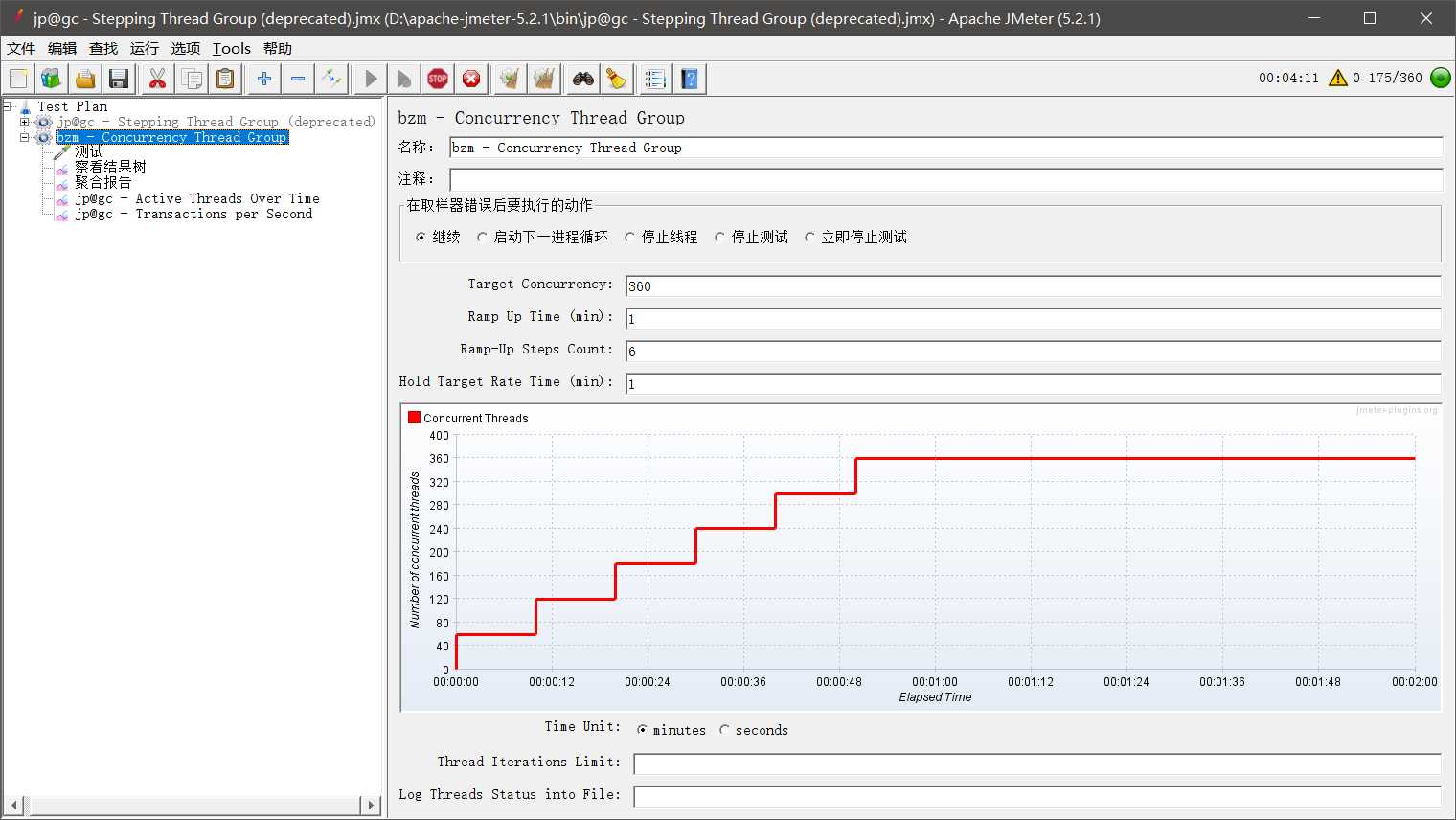1456x820 pixels.
Task: Click the 注释 comment input field
Action: 945,179
